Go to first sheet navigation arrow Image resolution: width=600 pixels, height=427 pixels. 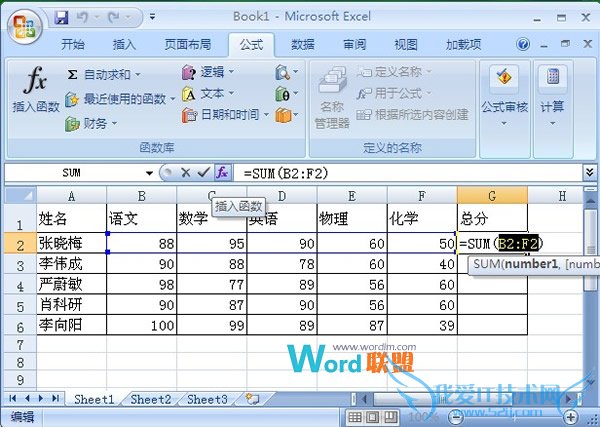coord(12,399)
